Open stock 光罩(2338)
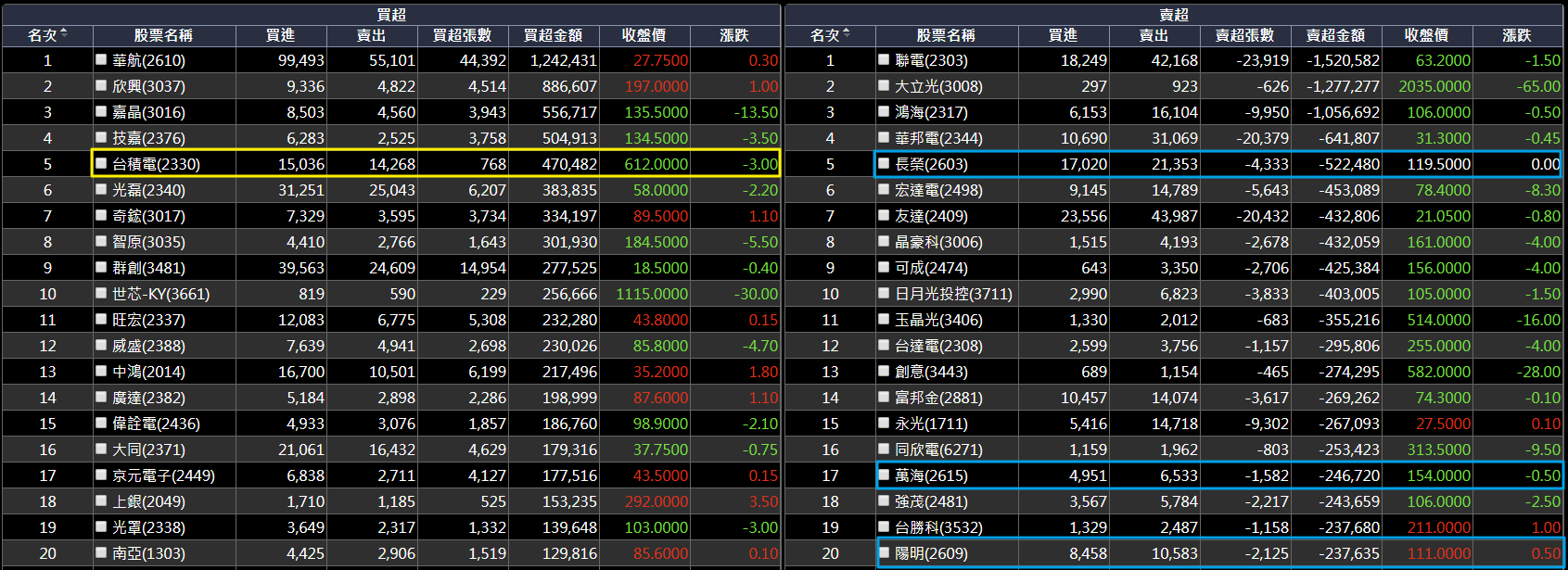 (148, 527)
